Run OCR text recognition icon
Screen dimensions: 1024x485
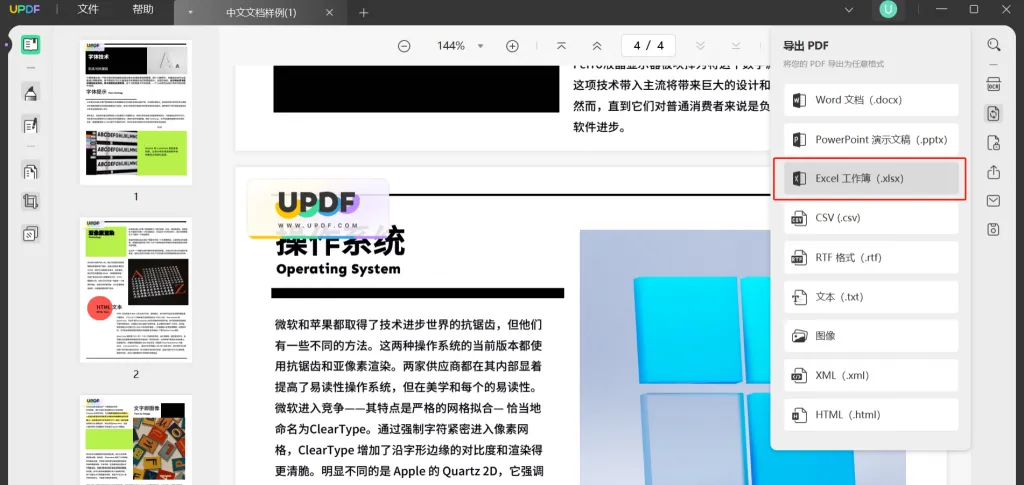click(x=993, y=84)
